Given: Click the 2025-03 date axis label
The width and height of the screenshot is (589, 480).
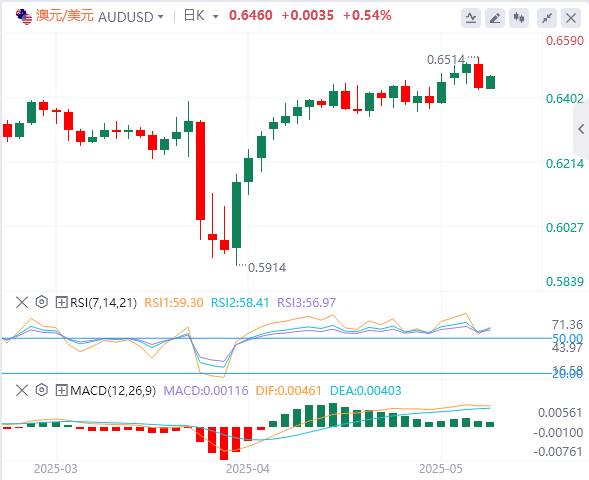Looking at the screenshot, I should 56,469.
